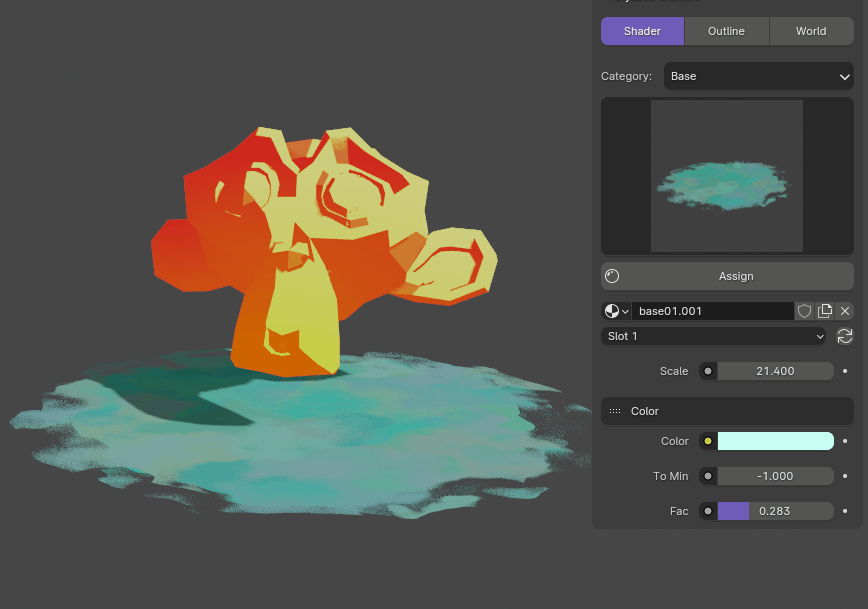The width and height of the screenshot is (868, 609).
Task: Toggle animate dot next to Color swatch
Action: click(845, 441)
